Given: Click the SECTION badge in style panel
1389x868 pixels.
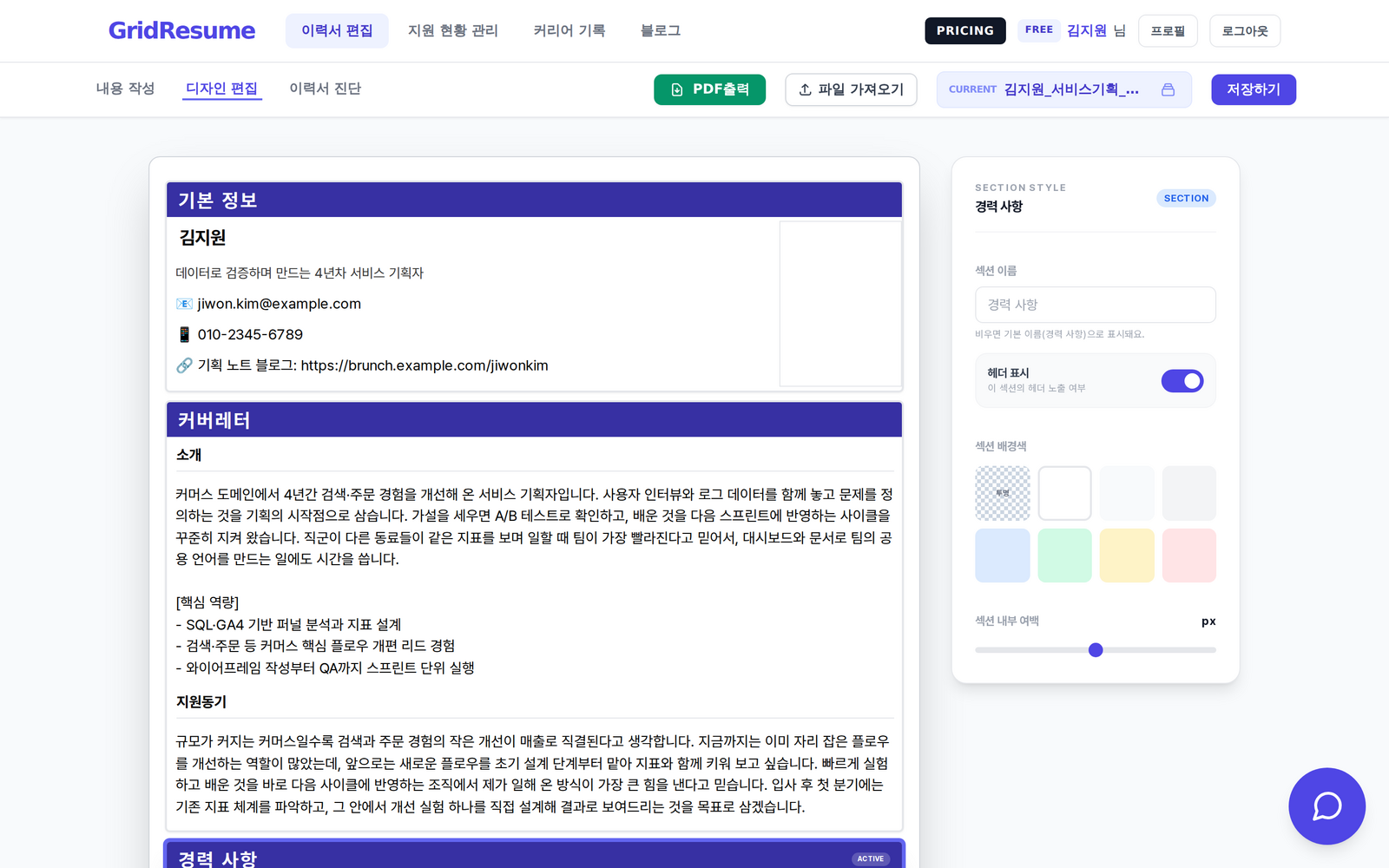Looking at the screenshot, I should pyautogui.click(x=1186, y=198).
